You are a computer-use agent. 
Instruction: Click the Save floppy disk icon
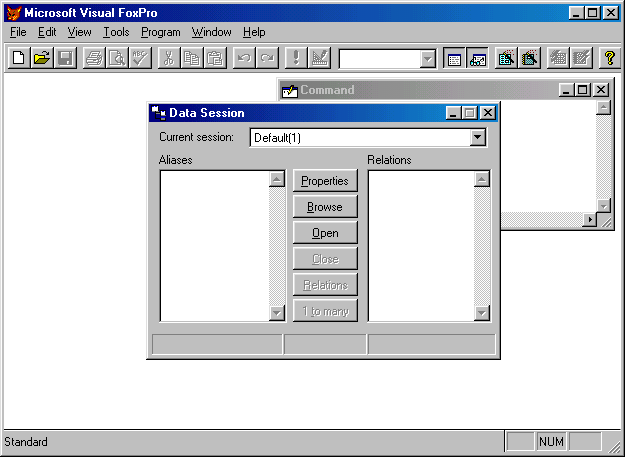click(65, 58)
